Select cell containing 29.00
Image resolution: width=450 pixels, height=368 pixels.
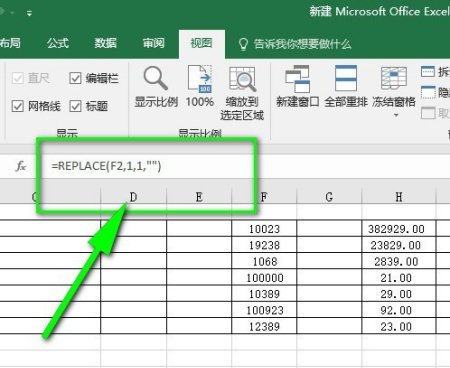pyautogui.click(x=399, y=294)
